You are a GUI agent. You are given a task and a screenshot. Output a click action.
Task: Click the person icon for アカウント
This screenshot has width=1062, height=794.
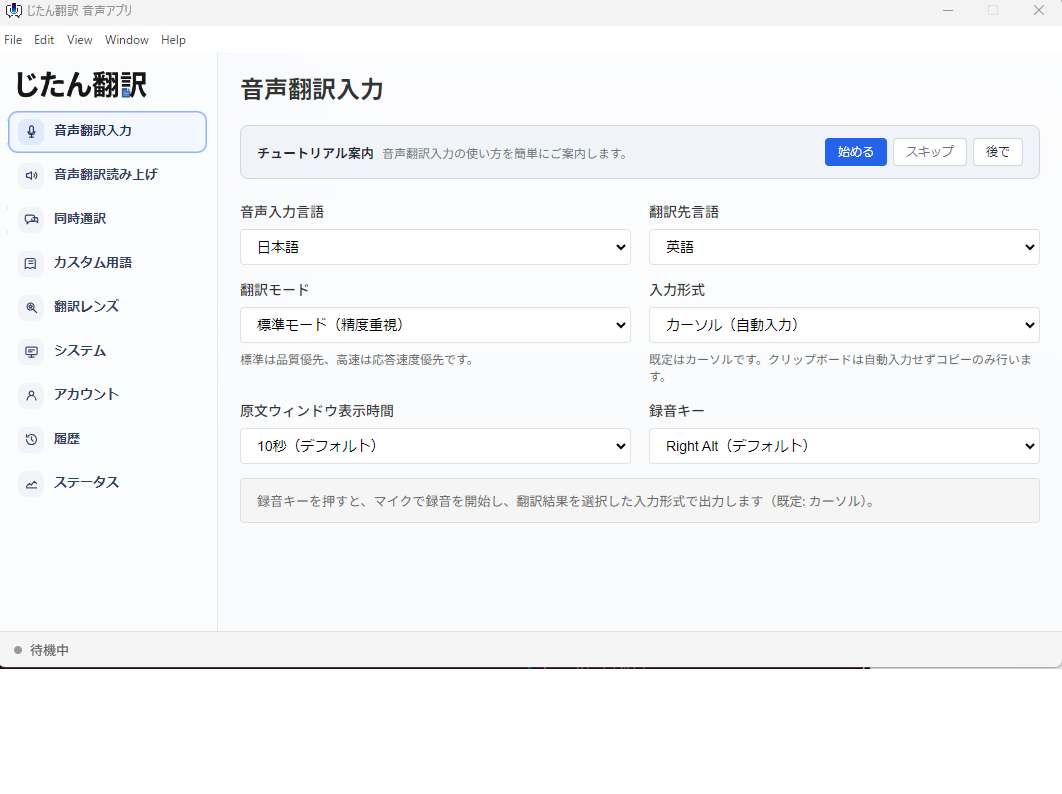click(31, 396)
